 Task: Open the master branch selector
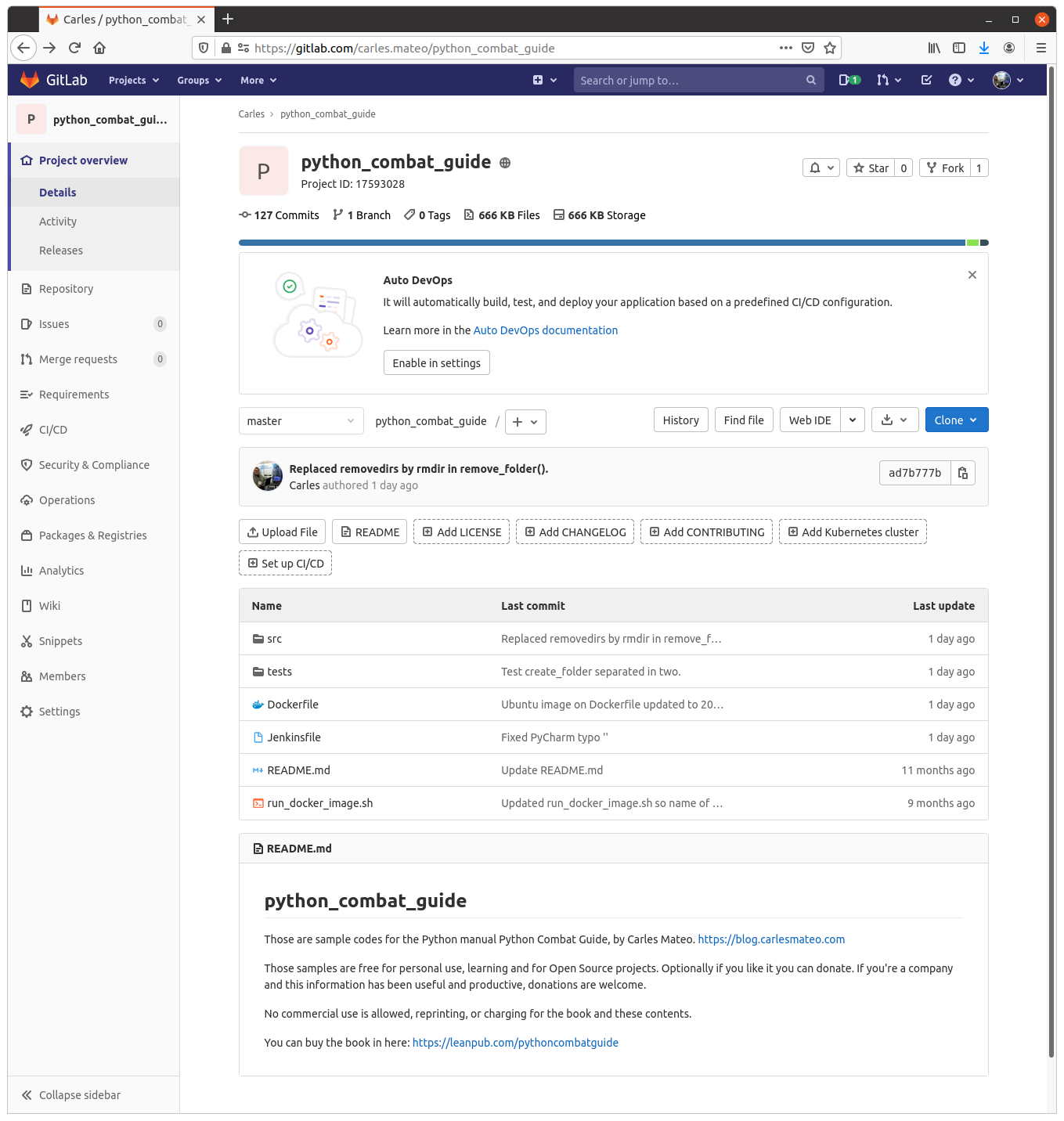click(x=301, y=421)
